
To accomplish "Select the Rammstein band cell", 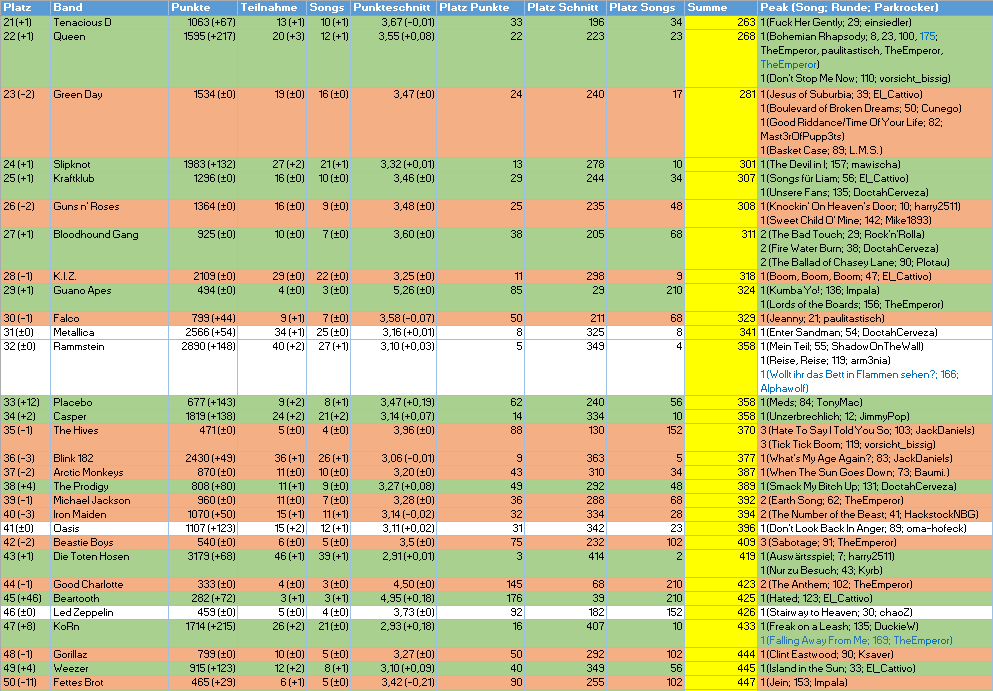I will click(110, 367).
